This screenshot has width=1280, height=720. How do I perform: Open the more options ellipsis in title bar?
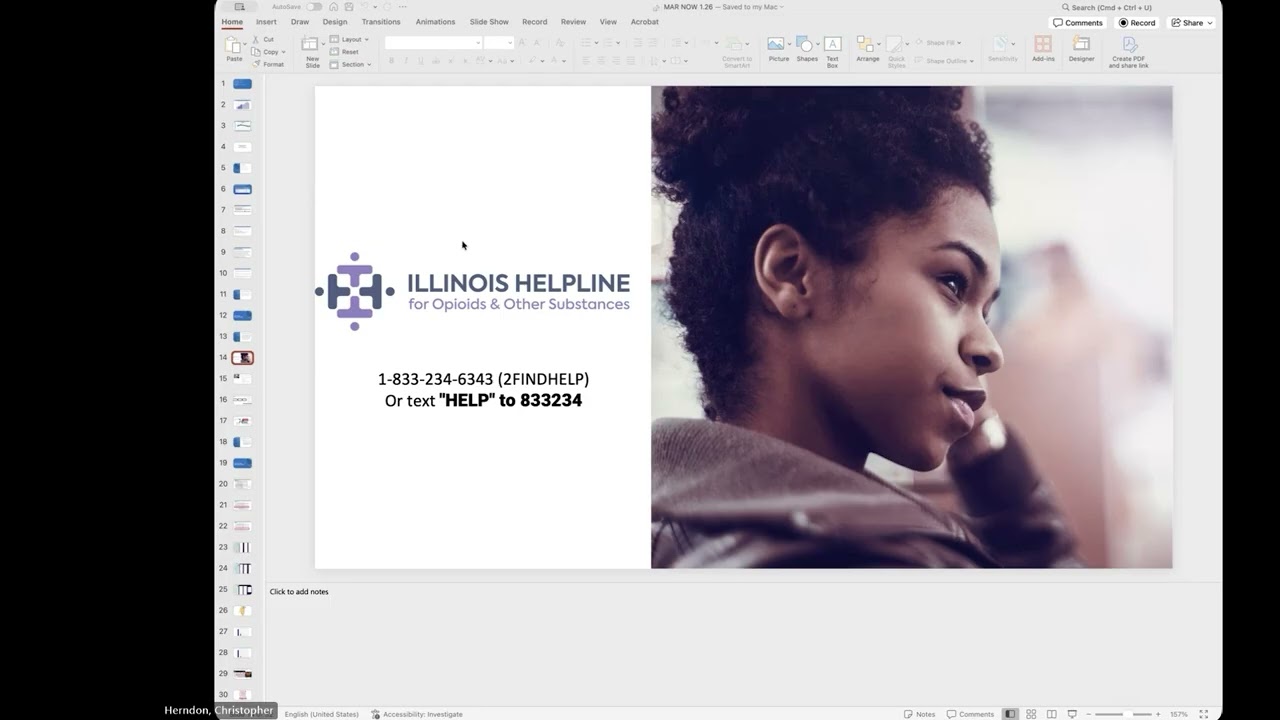(403, 7)
